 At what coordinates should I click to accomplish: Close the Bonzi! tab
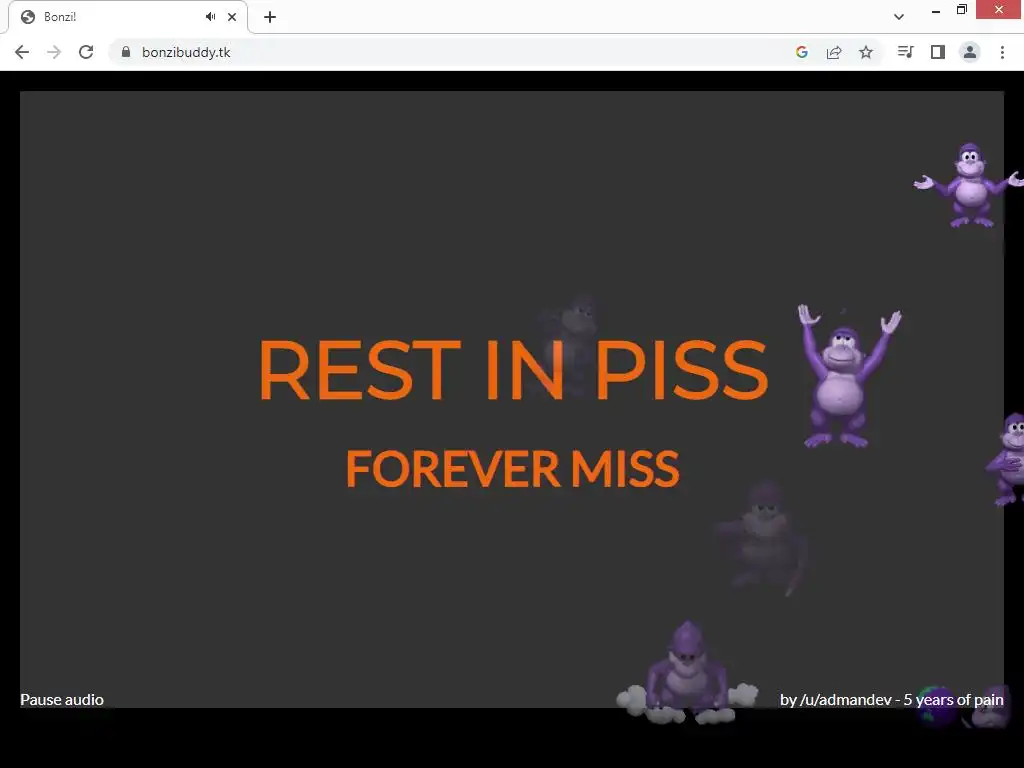pyautogui.click(x=232, y=17)
